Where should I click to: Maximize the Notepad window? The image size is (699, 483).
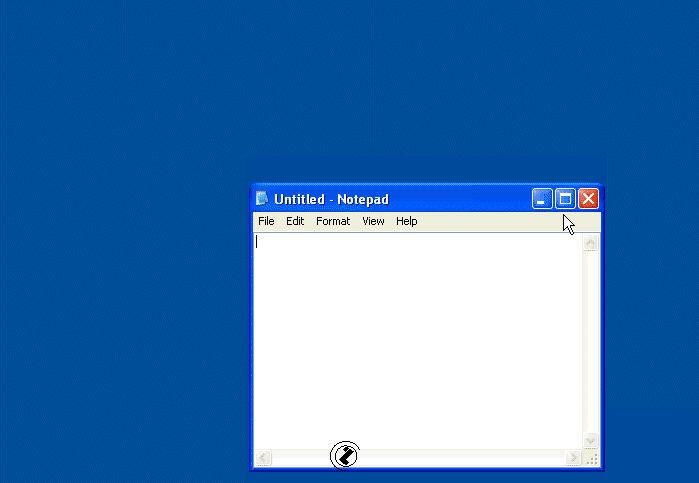pos(565,198)
